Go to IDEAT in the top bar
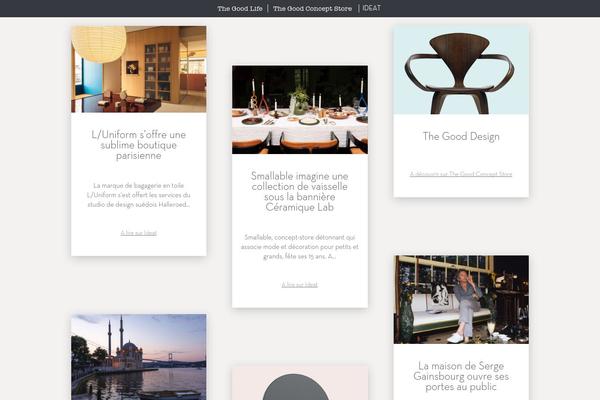The height and width of the screenshot is (400, 600). click(x=371, y=8)
